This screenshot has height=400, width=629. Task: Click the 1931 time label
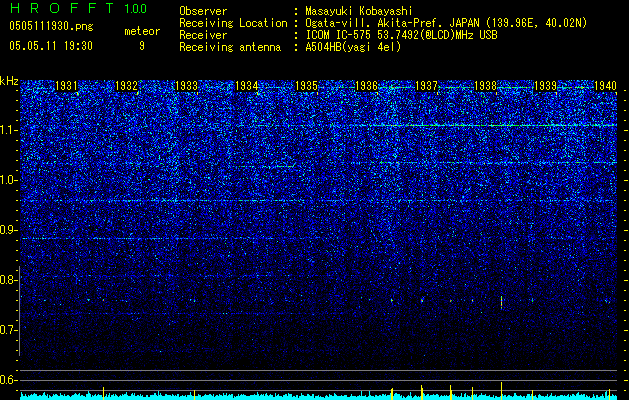point(66,86)
